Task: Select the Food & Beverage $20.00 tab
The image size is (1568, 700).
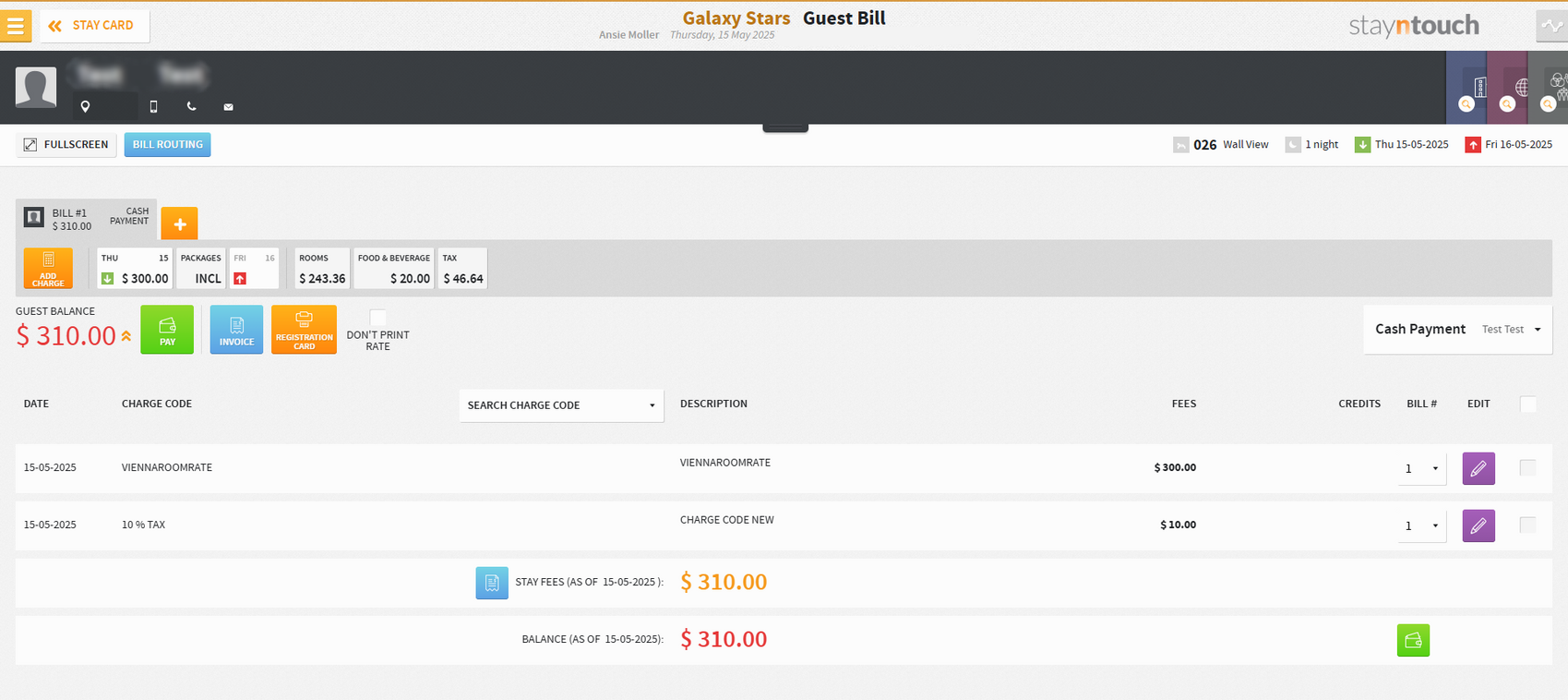Action: (394, 269)
